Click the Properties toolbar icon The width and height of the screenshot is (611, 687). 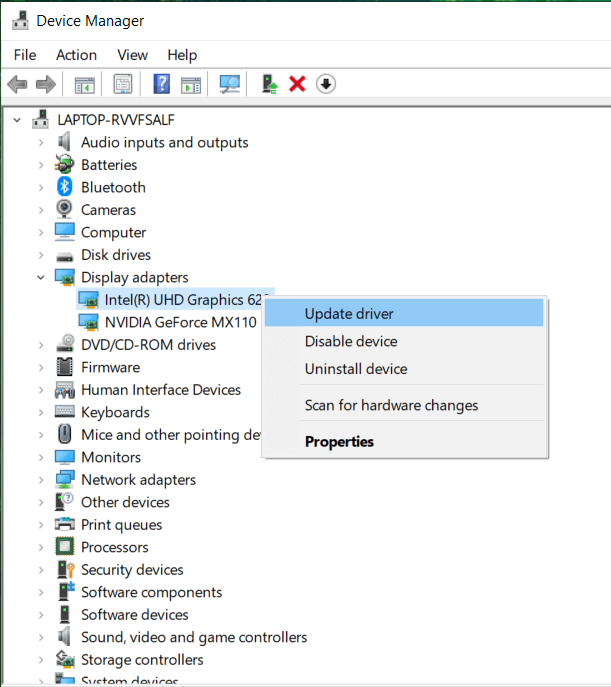click(x=123, y=84)
